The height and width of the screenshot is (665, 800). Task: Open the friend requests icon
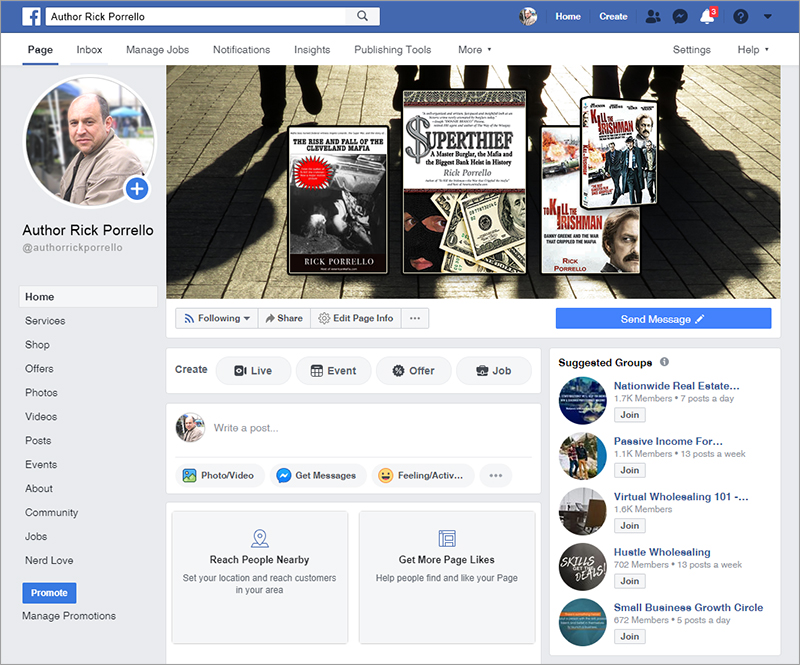tap(653, 17)
